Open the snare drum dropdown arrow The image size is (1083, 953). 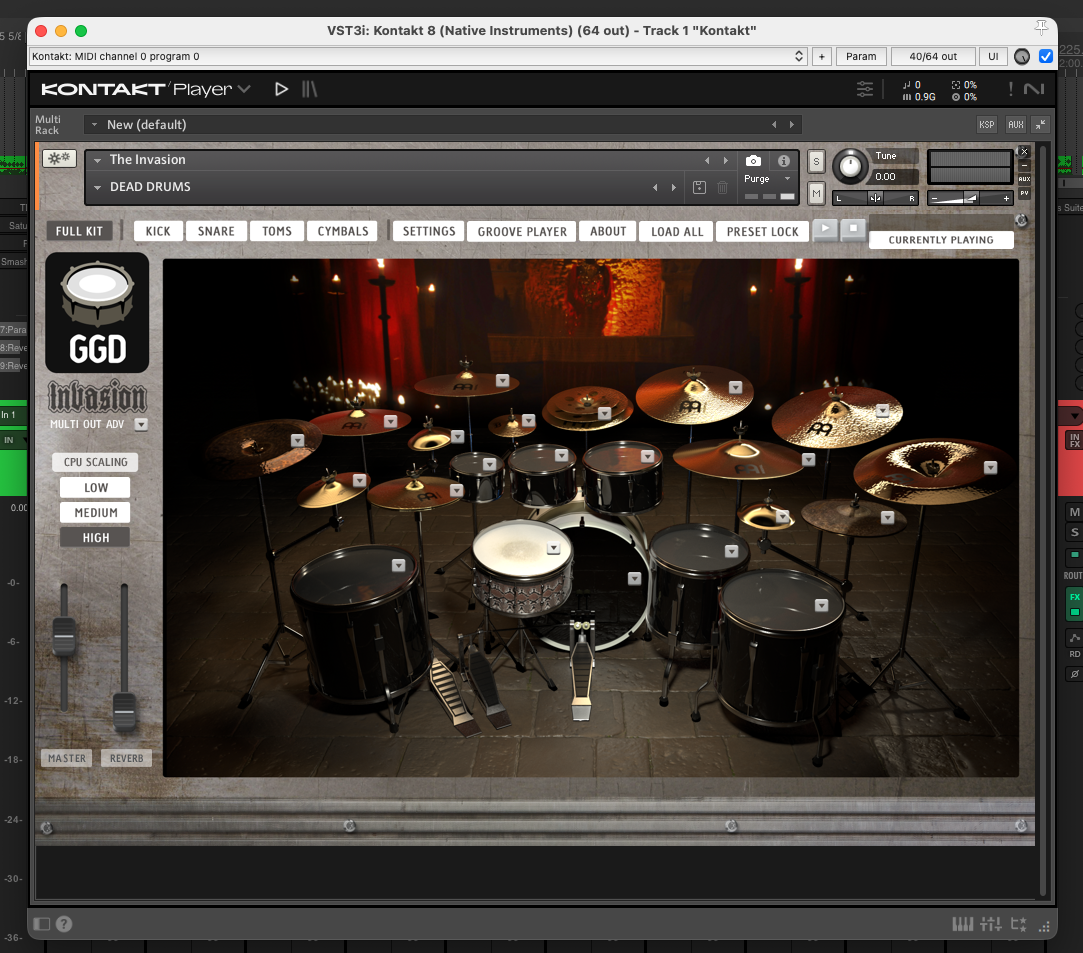pos(553,548)
